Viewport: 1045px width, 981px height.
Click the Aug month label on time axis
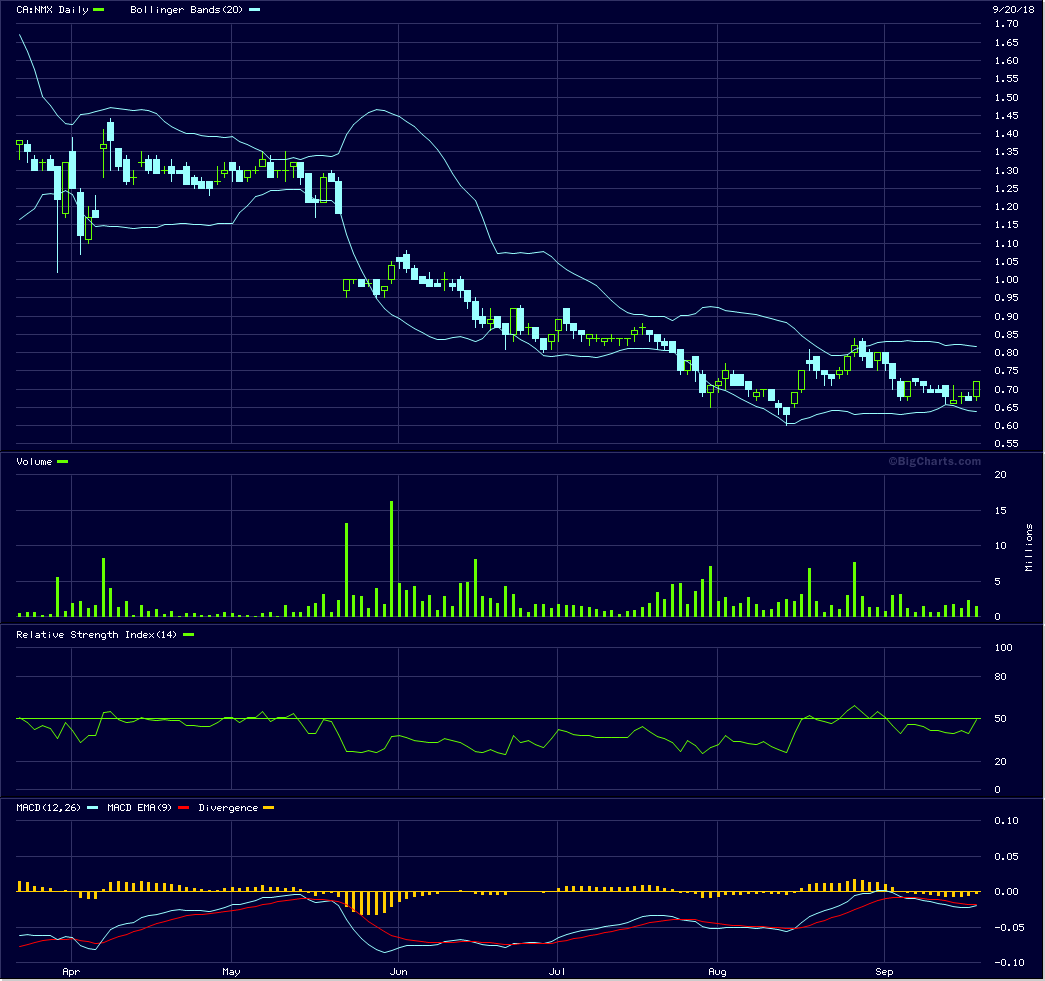717,972
